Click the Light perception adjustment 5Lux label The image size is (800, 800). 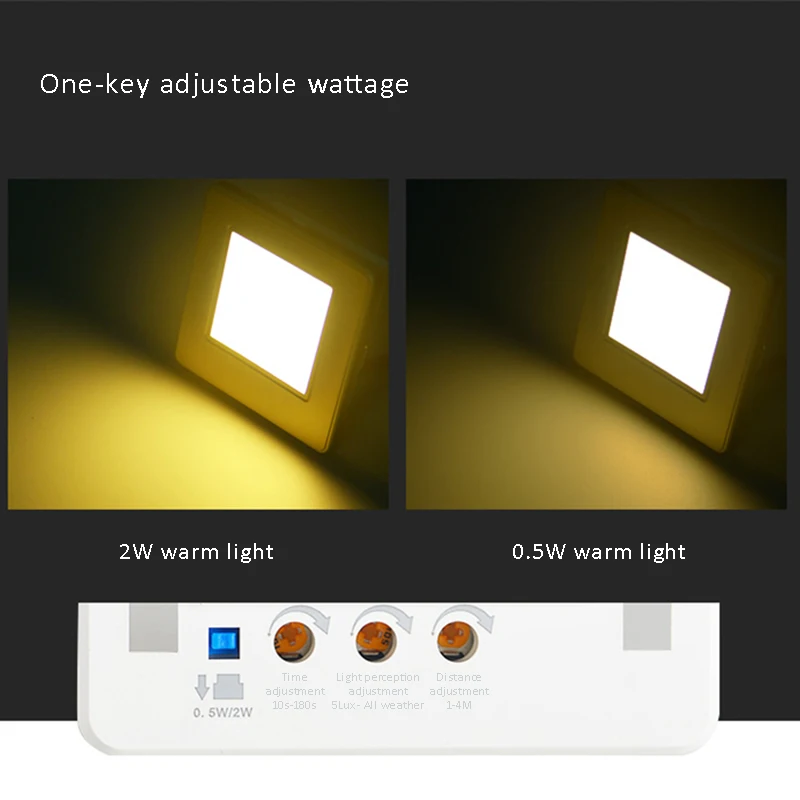[378, 691]
